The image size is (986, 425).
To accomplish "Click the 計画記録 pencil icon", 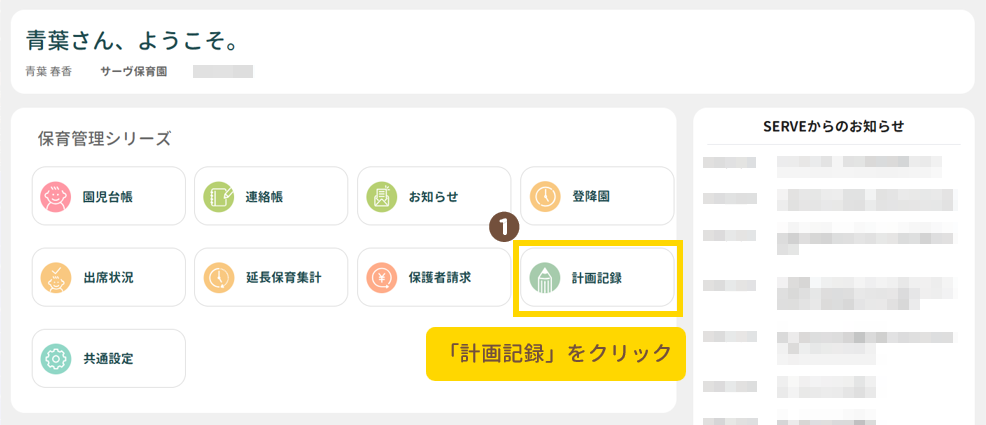I will coord(545,277).
